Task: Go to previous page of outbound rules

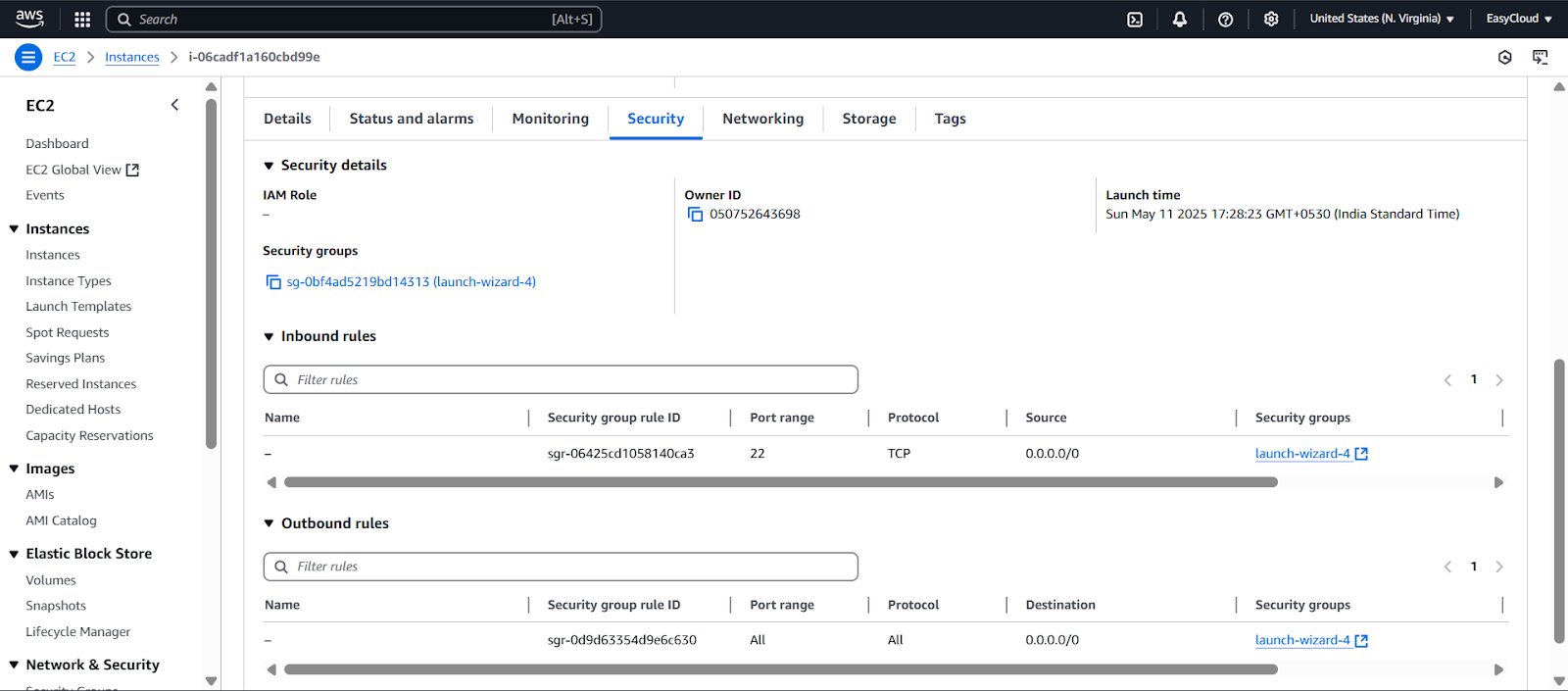Action: tap(1447, 567)
